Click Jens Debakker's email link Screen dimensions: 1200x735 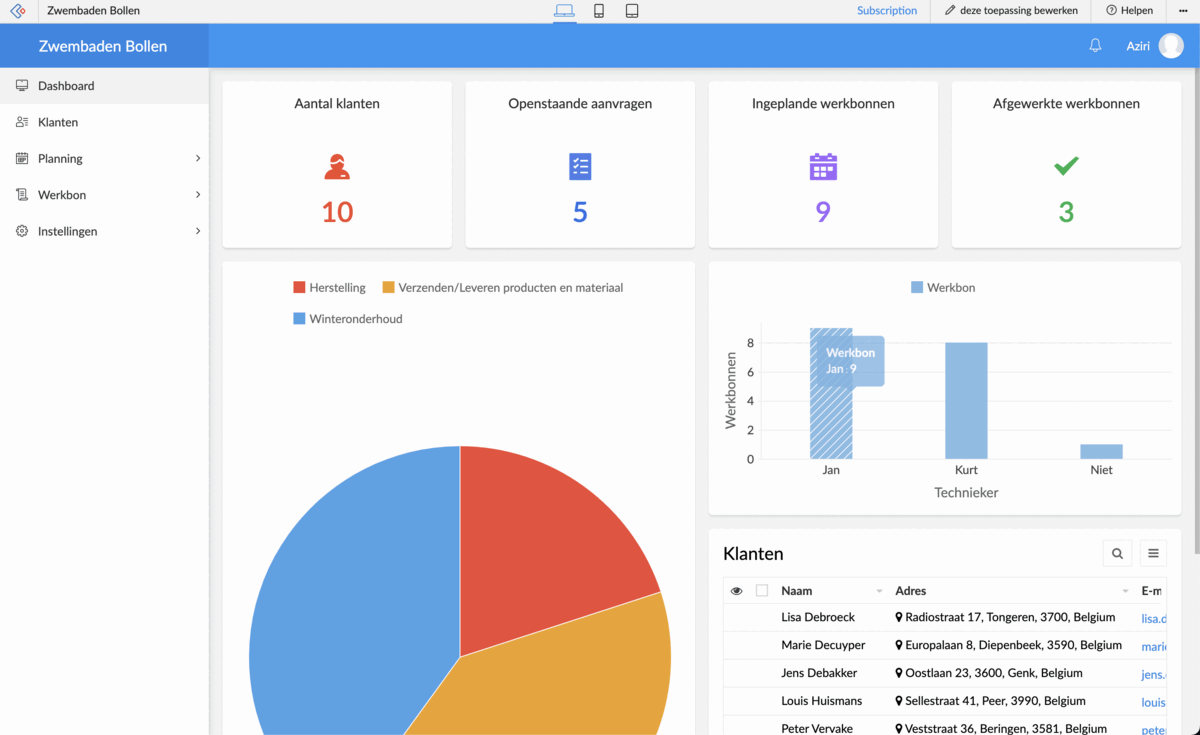tap(1154, 675)
